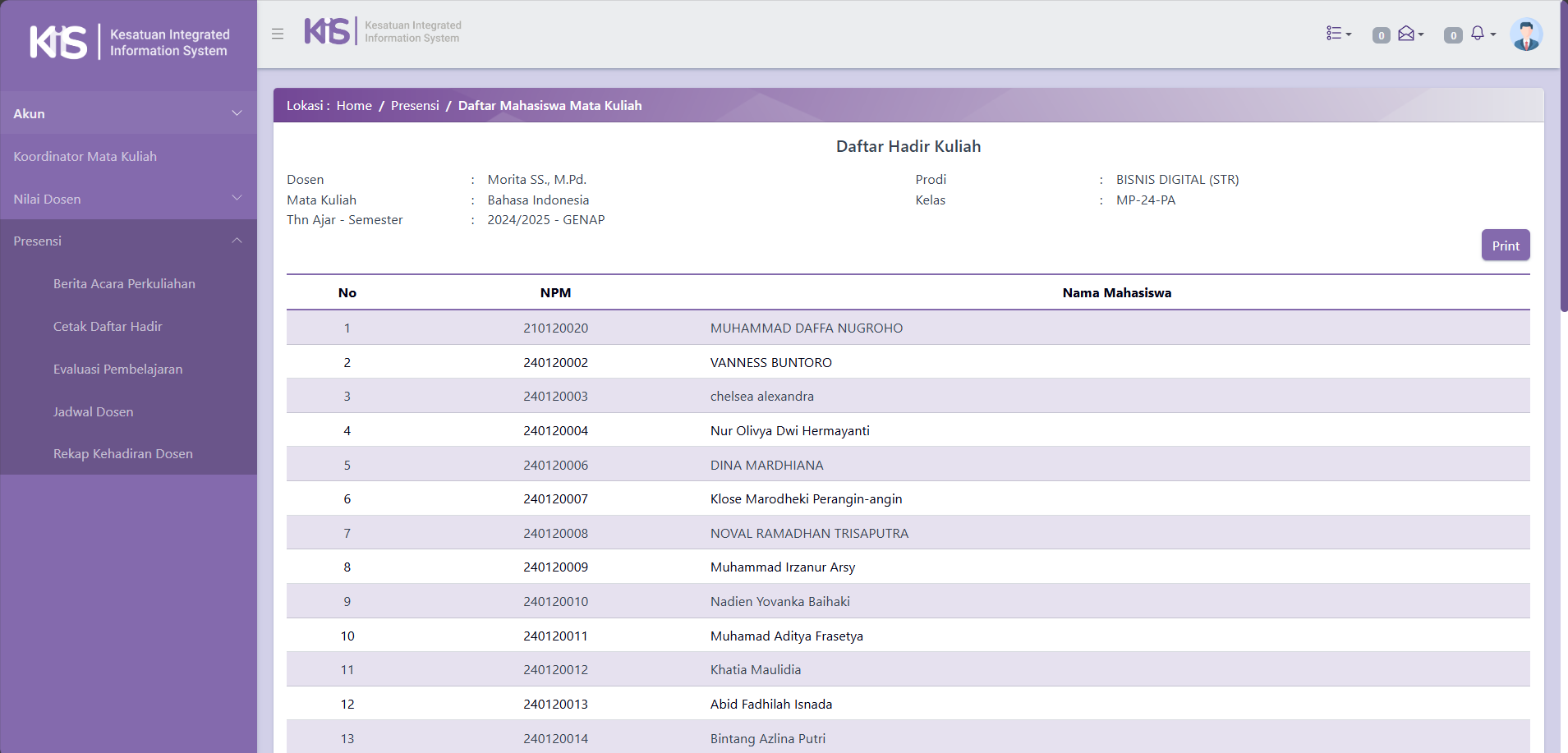Expand the Akun sidebar section
The image size is (1568, 753).
[128, 113]
